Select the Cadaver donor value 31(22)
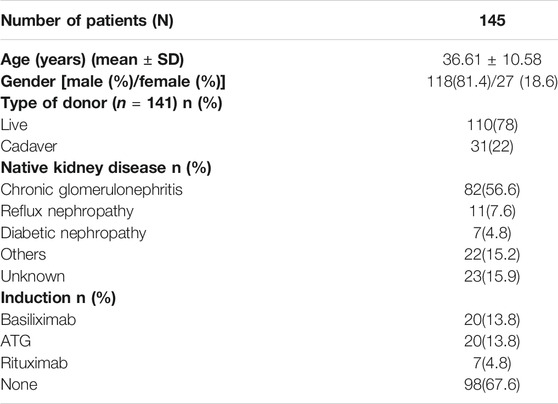 point(492,146)
